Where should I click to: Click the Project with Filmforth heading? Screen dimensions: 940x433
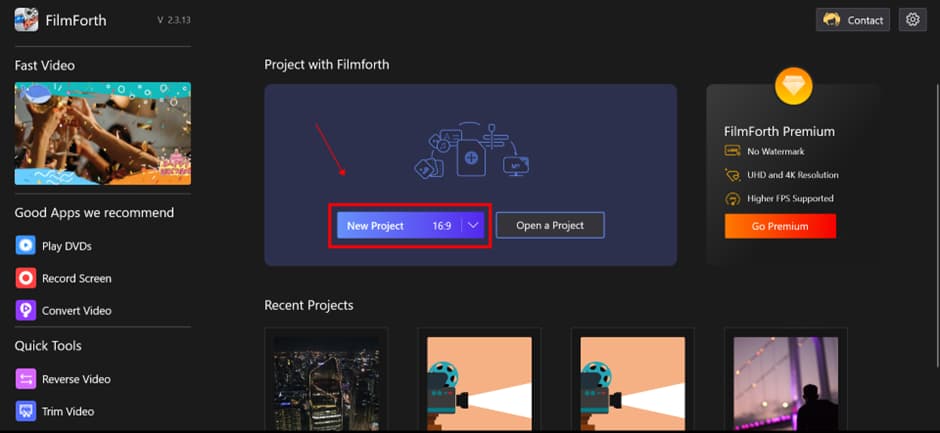(327, 64)
